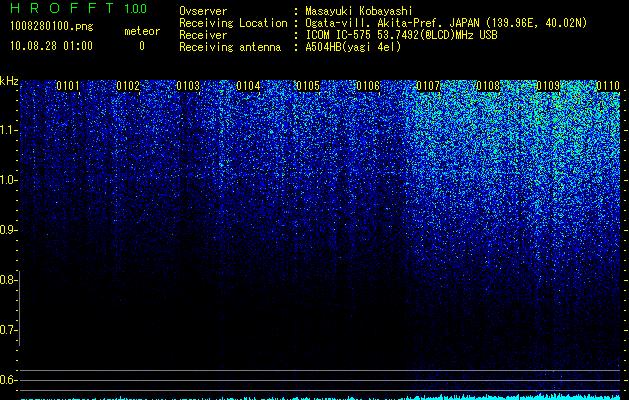Click the 1.0 kHz axis label
Viewport: 629px width, 400px height.
coord(8,180)
